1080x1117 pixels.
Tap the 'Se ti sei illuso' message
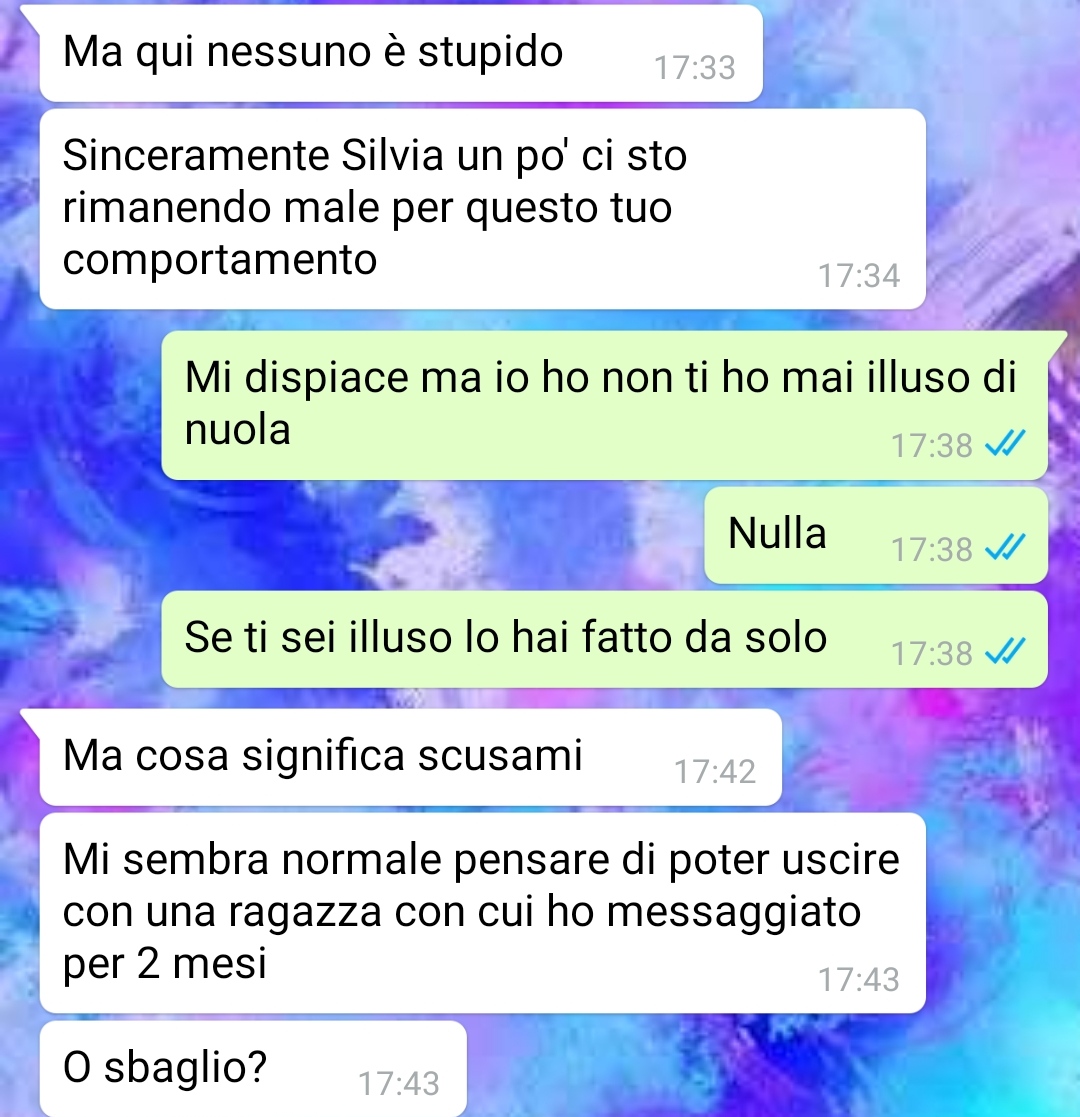pos(604,639)
